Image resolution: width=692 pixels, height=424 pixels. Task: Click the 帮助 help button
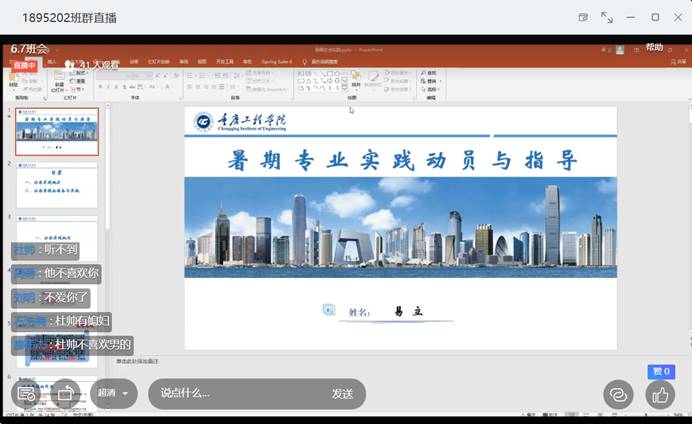(x=654, y=47)
